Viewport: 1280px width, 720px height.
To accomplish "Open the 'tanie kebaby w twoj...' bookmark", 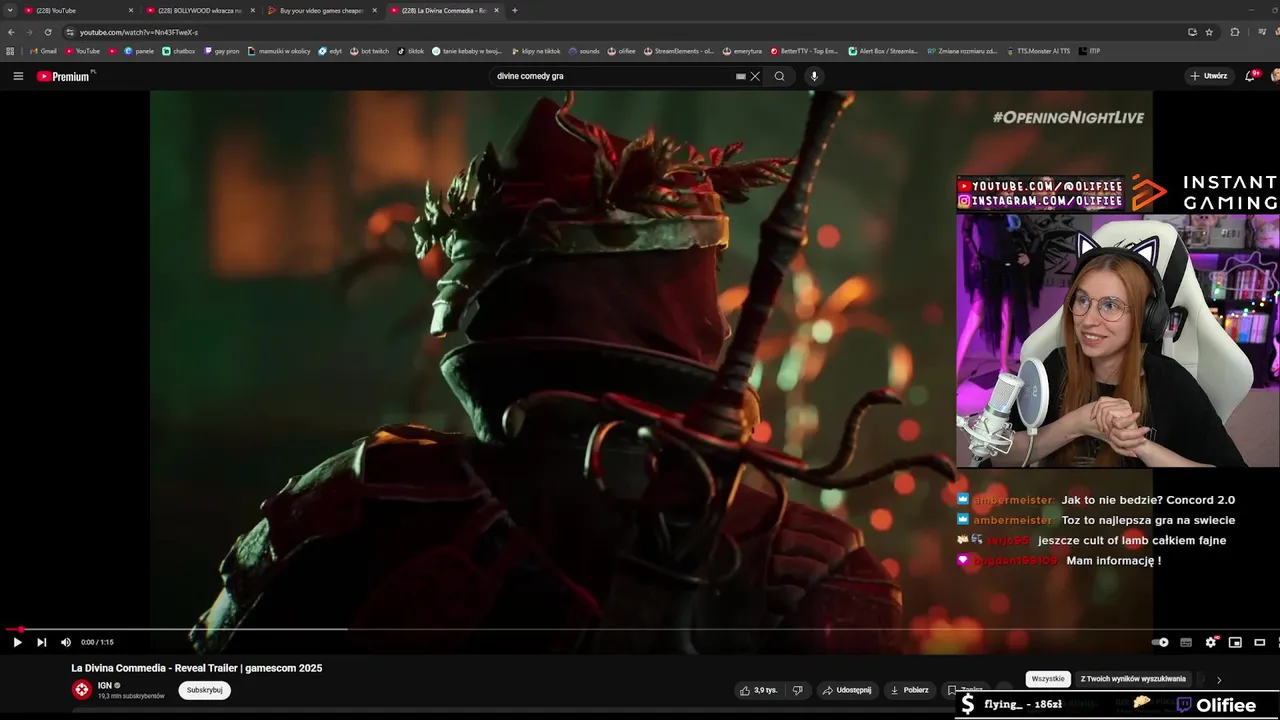I will [467, 51].
